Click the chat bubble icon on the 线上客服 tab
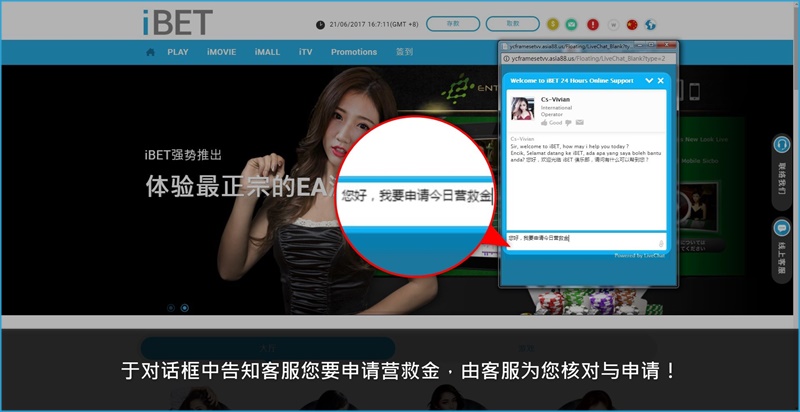This screenshot has width=800, height=412. click(781, 227)
